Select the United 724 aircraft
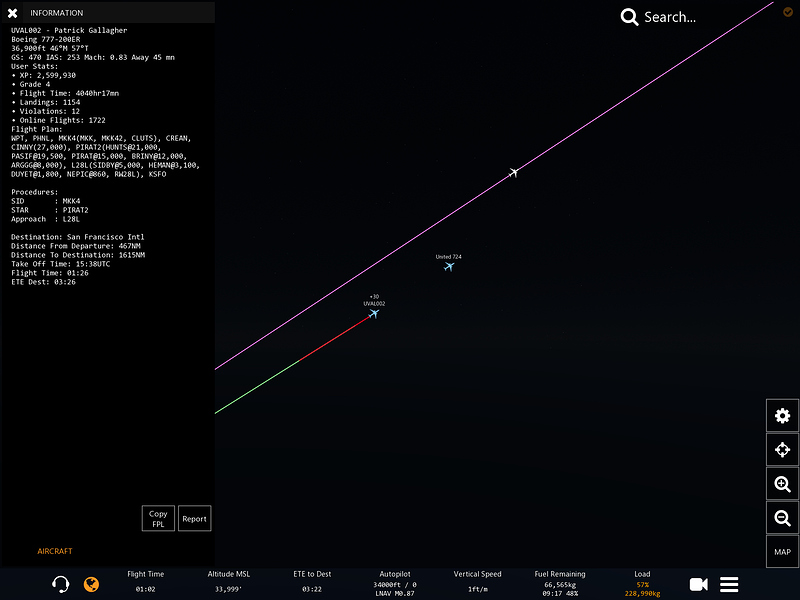800x600 pixels. [449, 266]
